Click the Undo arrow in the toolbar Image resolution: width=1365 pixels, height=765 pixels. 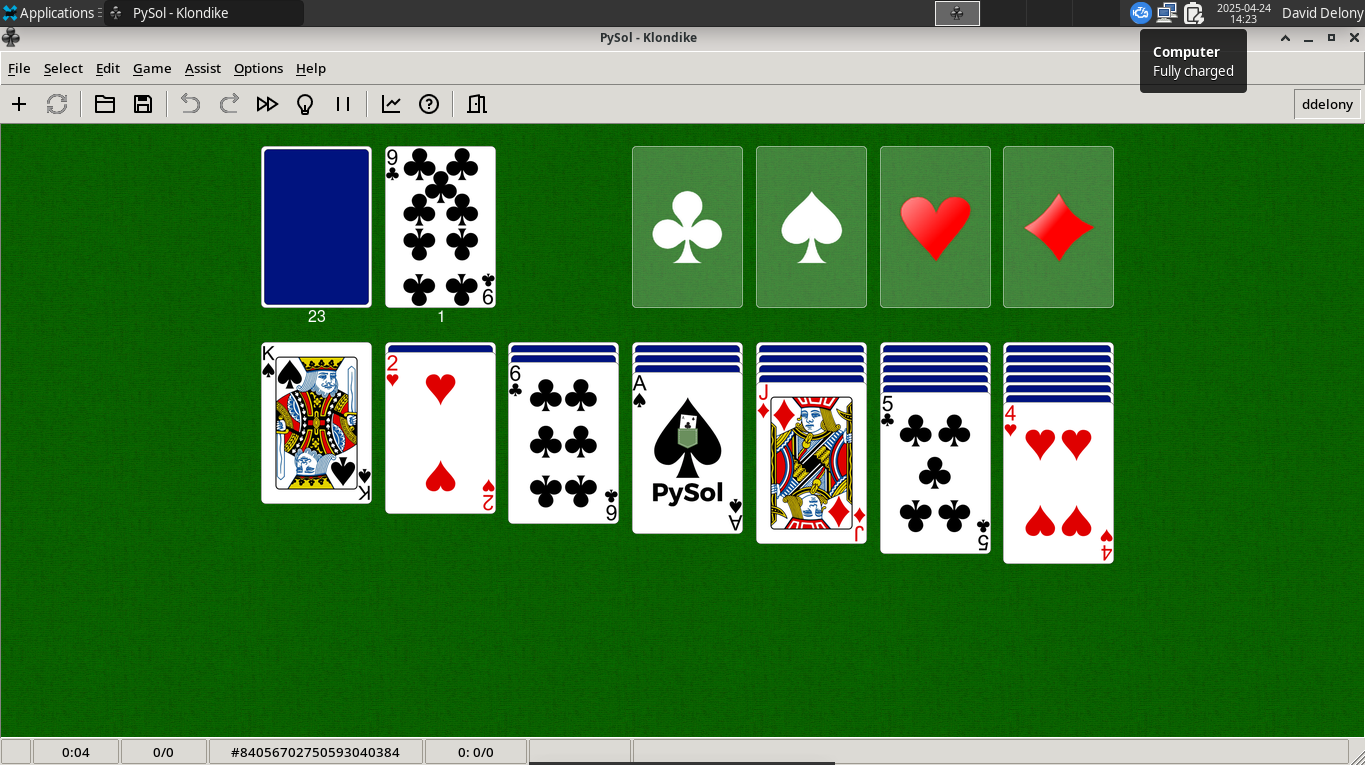190,104
